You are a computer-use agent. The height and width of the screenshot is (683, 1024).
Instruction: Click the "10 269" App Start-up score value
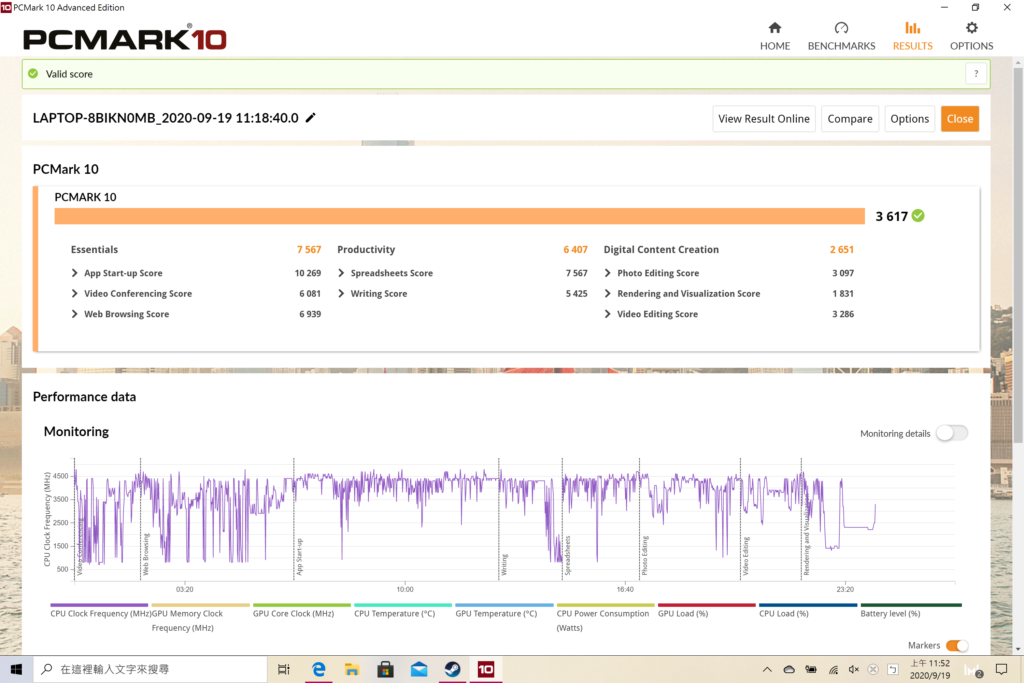pos(308,273)
